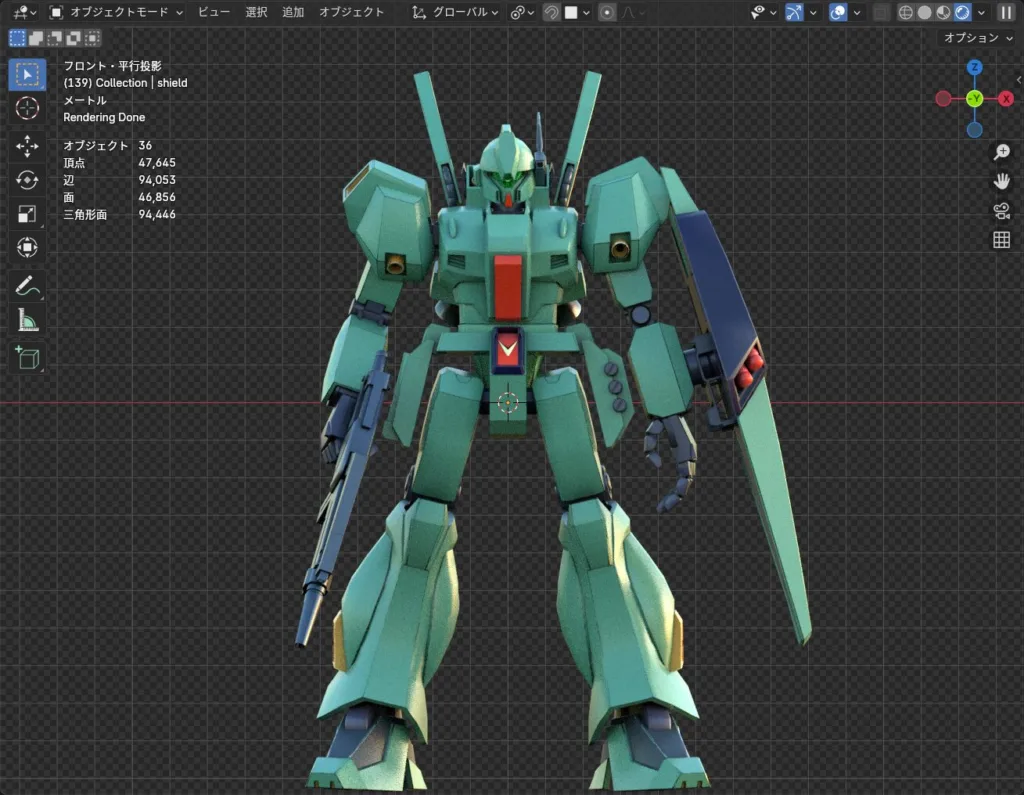This screenshot has width=1024, height=795.
Task: Pause rendering with the pause button
Action: coord(1006,12)
